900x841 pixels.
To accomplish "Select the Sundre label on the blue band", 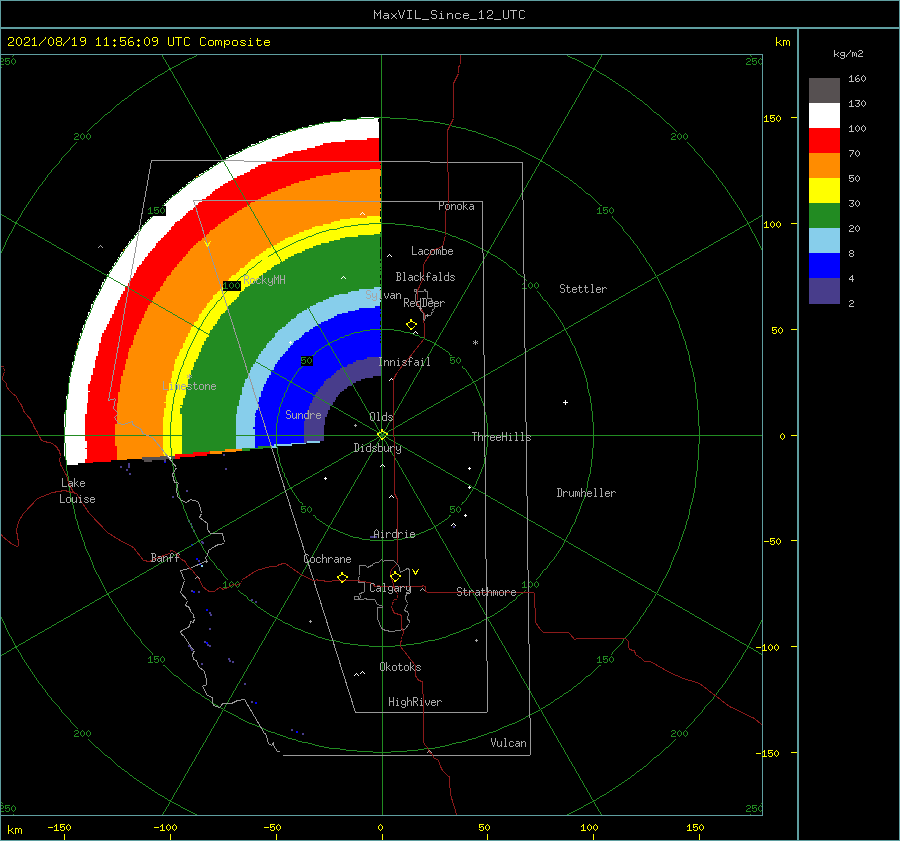I will (x=304, y=414).
